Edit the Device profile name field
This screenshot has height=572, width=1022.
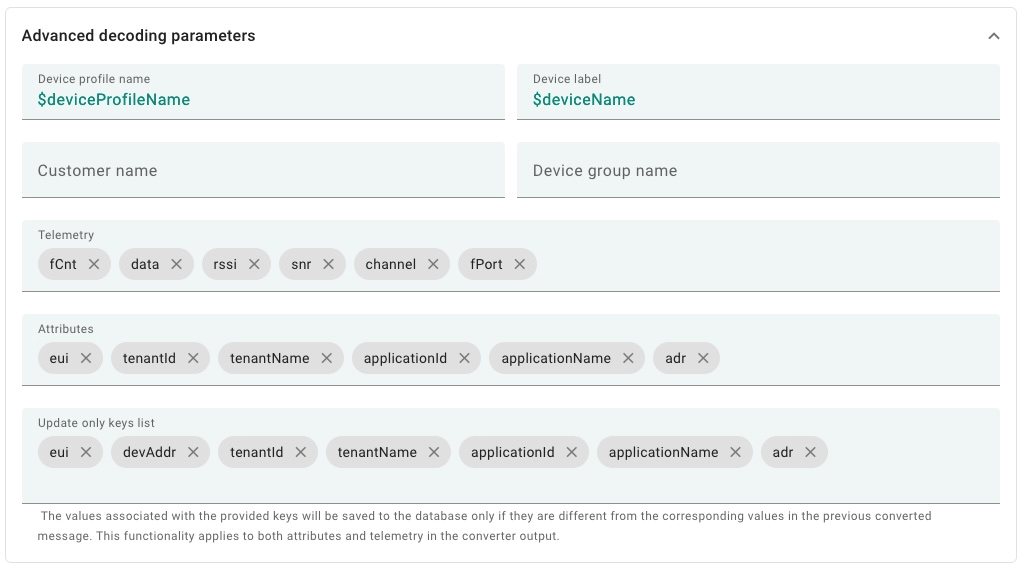coord(262,99)
